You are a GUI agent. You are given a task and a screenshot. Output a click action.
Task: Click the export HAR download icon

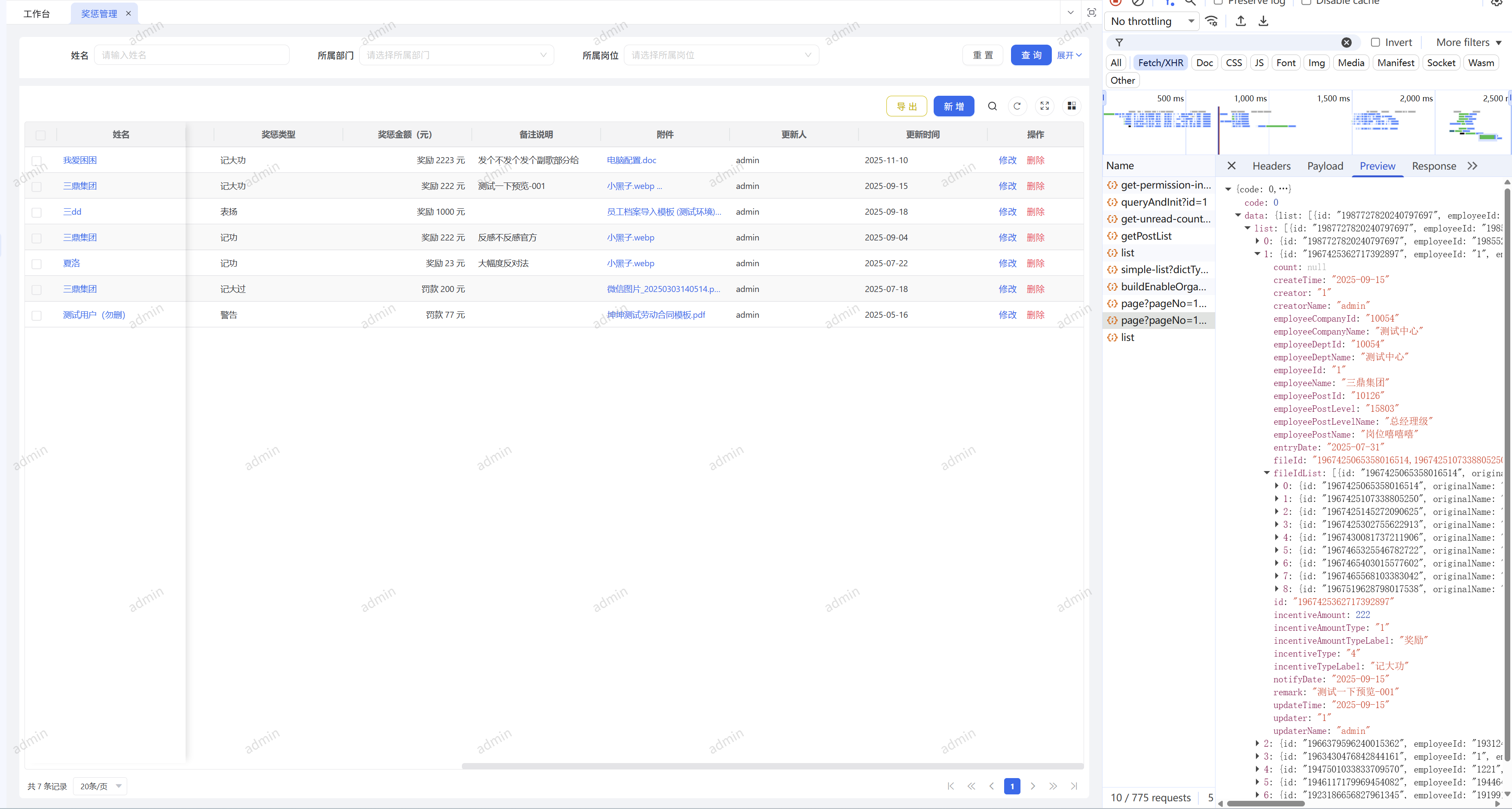[x=1263, y=21]
